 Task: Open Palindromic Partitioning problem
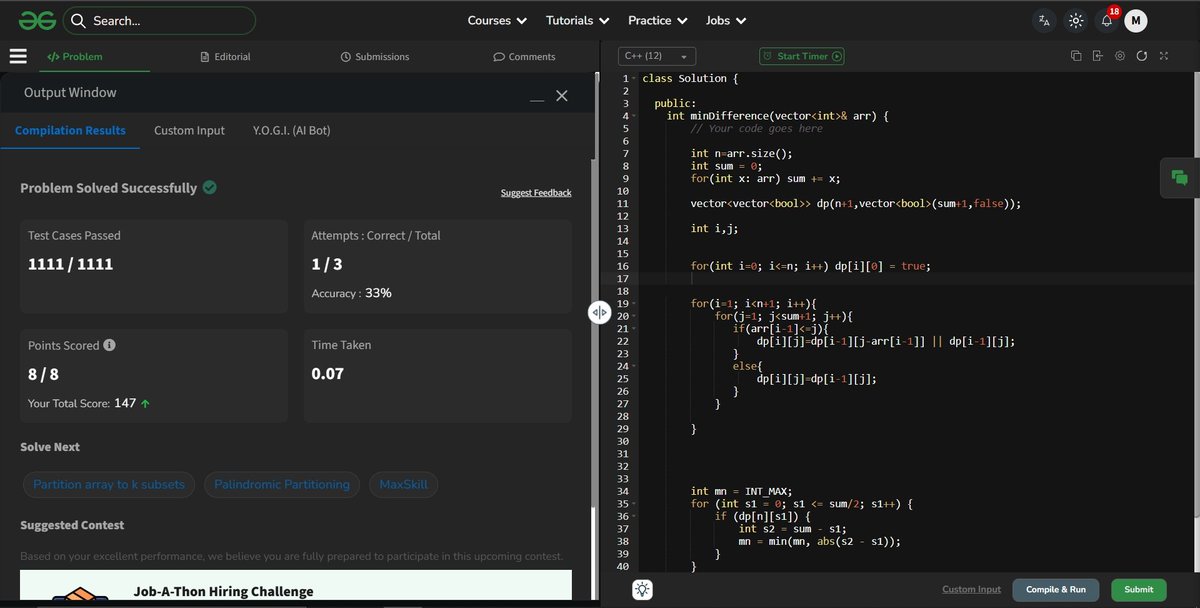282,485
